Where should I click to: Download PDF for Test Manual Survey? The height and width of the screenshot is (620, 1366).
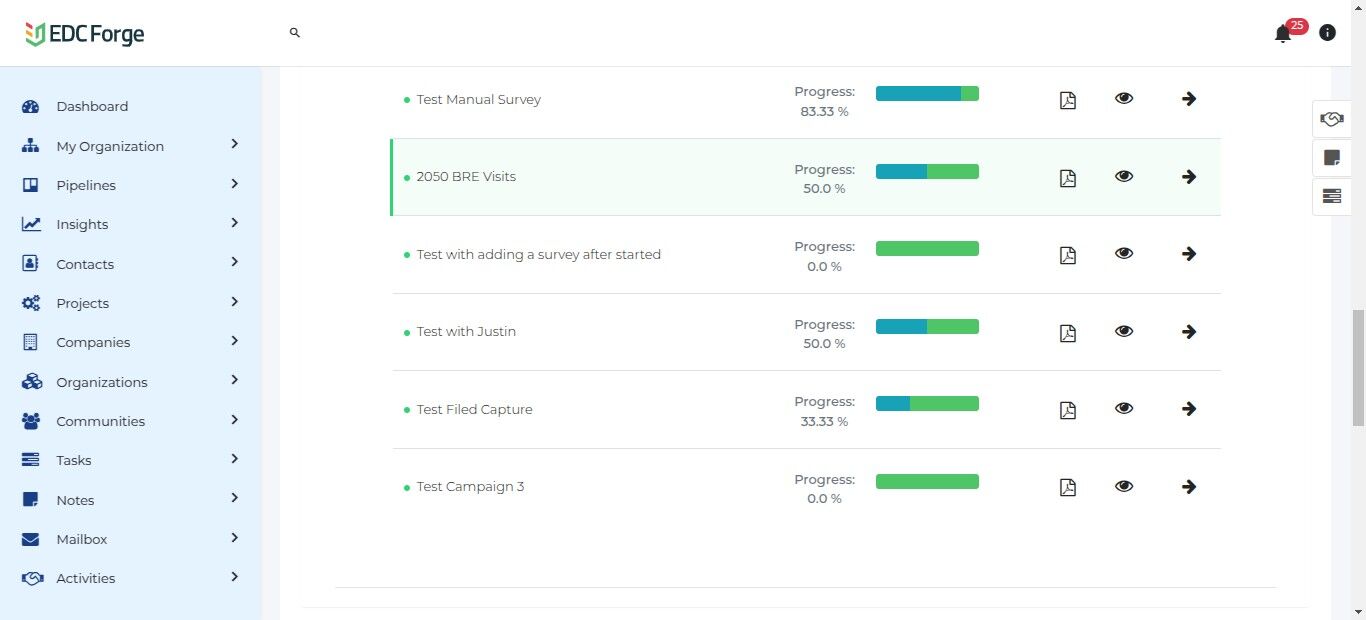[1068, 100]
